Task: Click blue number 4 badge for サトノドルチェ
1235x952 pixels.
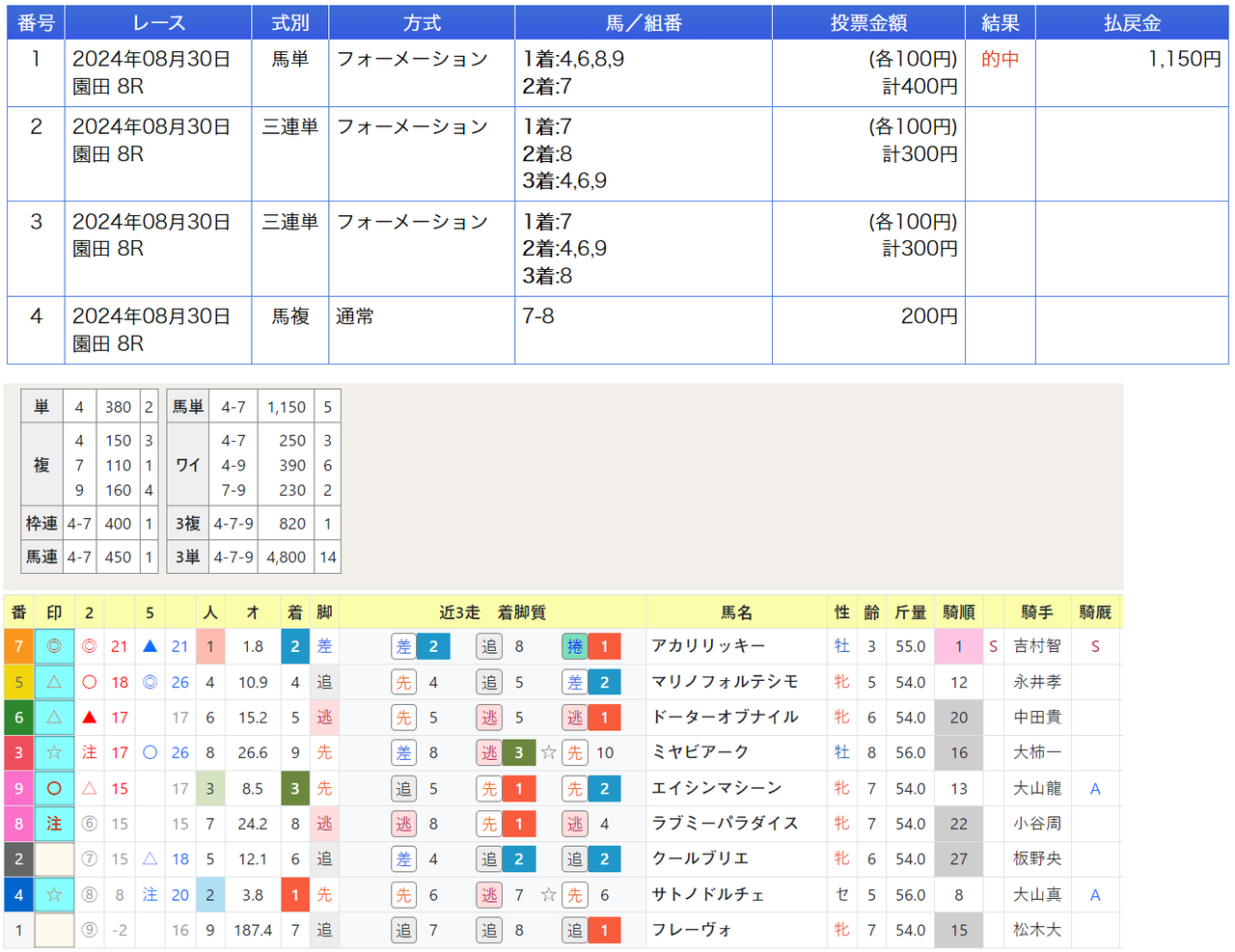Action: (18, 895)
